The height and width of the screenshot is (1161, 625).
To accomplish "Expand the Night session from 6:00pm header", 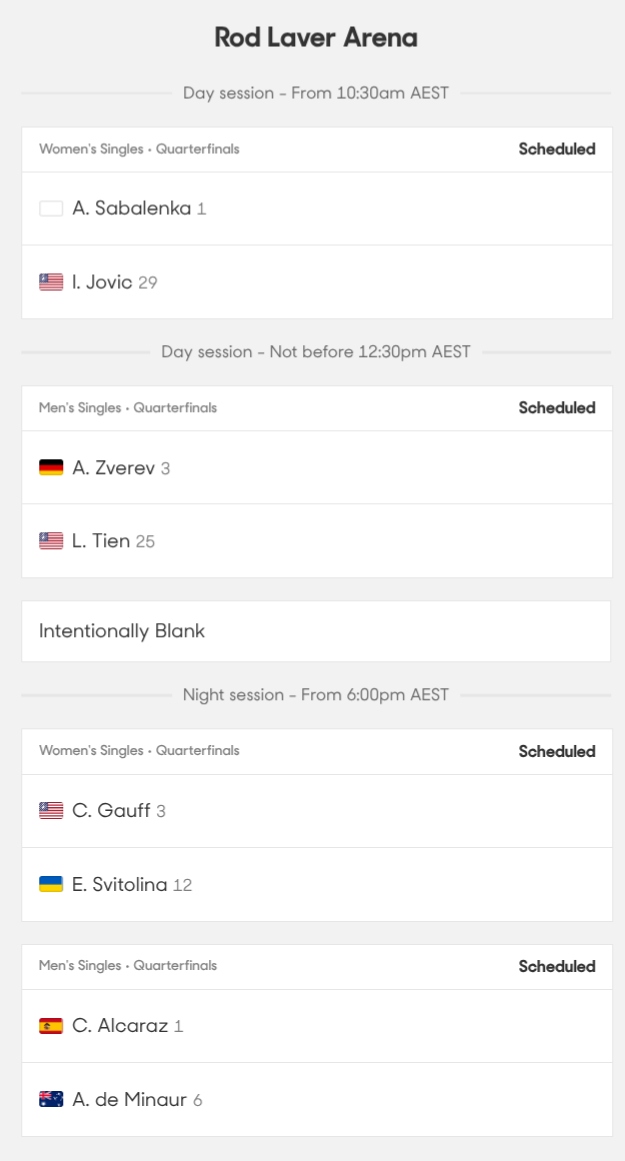I will click(x=312, y=694).
